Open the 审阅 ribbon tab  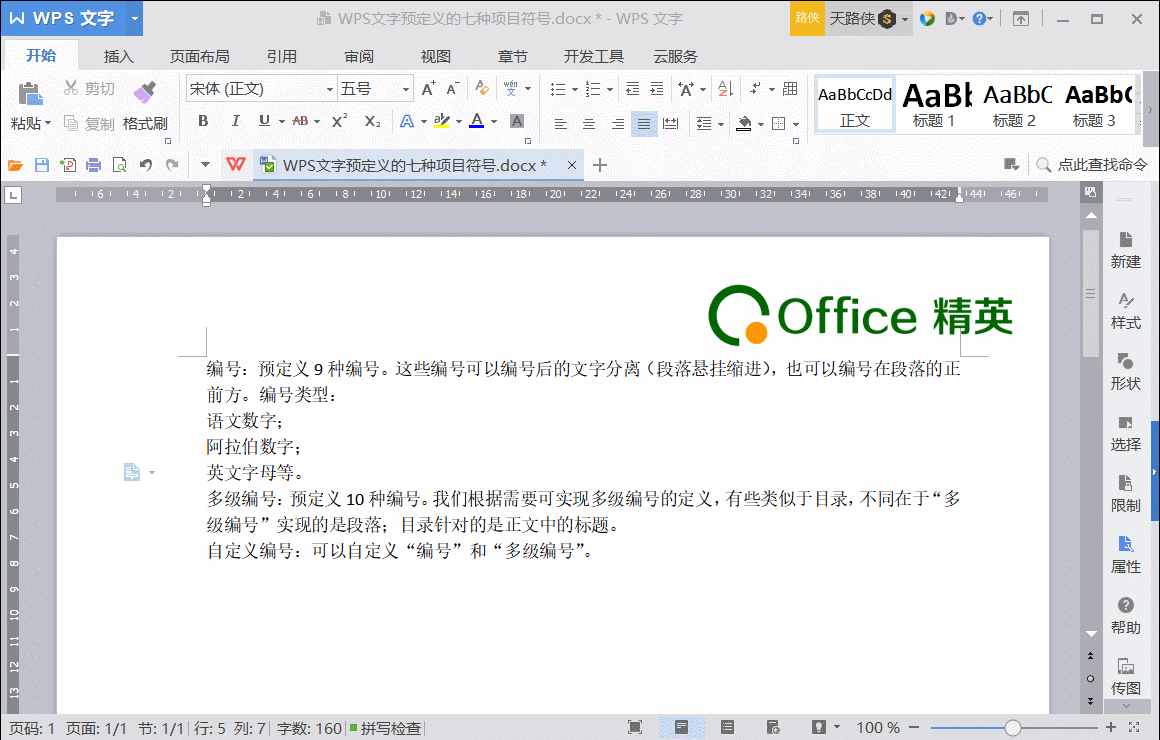click(358, 56)
